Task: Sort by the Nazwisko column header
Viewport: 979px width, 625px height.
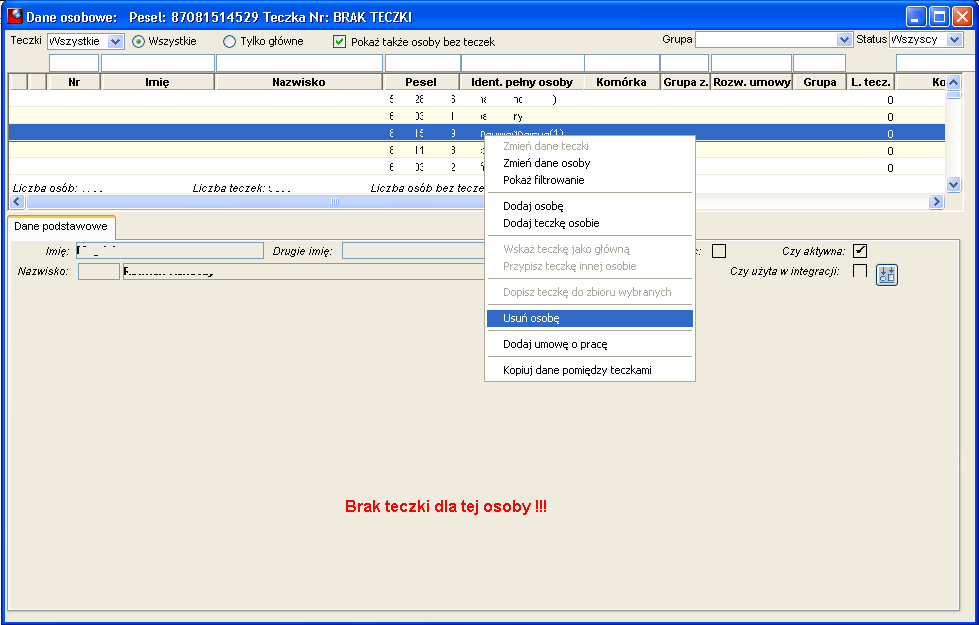Action: tap(298, 82)
